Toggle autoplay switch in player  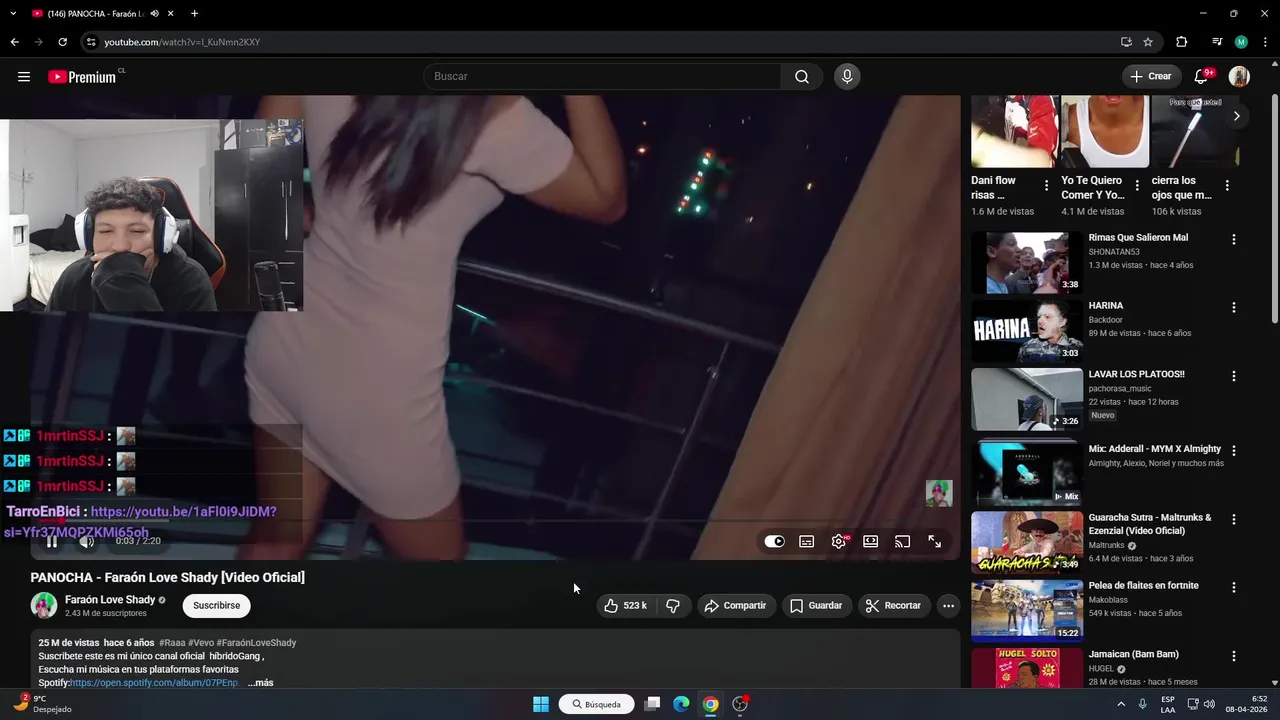click(x=775, y=541)
